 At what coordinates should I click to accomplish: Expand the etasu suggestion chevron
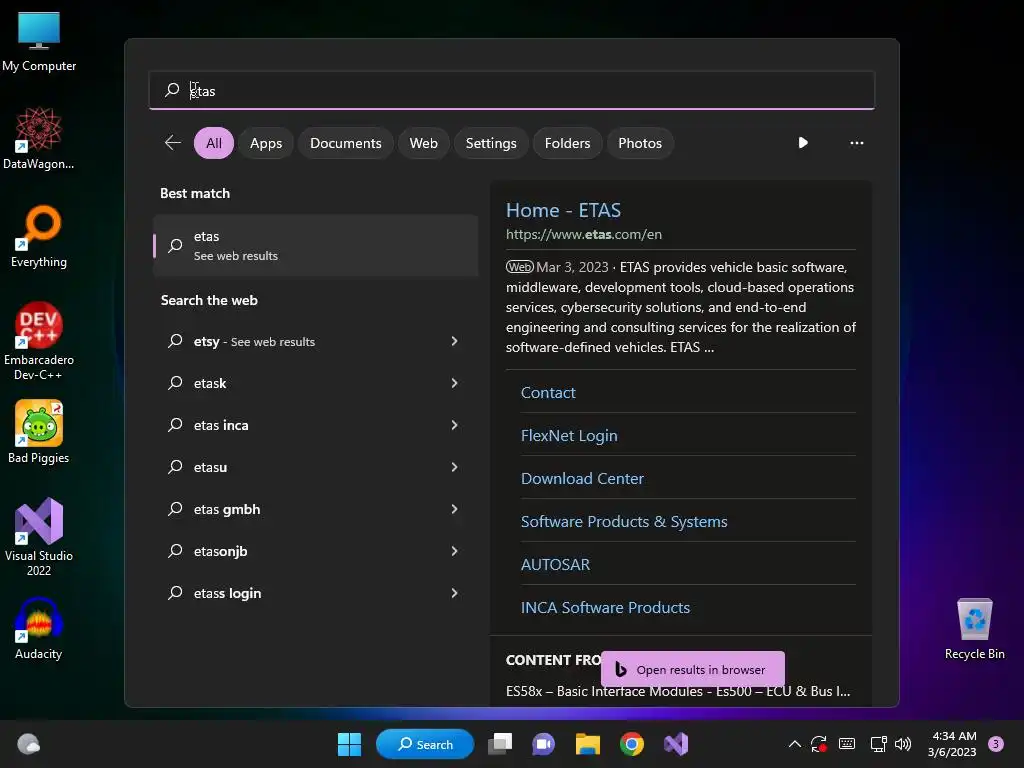pos(454,467)
